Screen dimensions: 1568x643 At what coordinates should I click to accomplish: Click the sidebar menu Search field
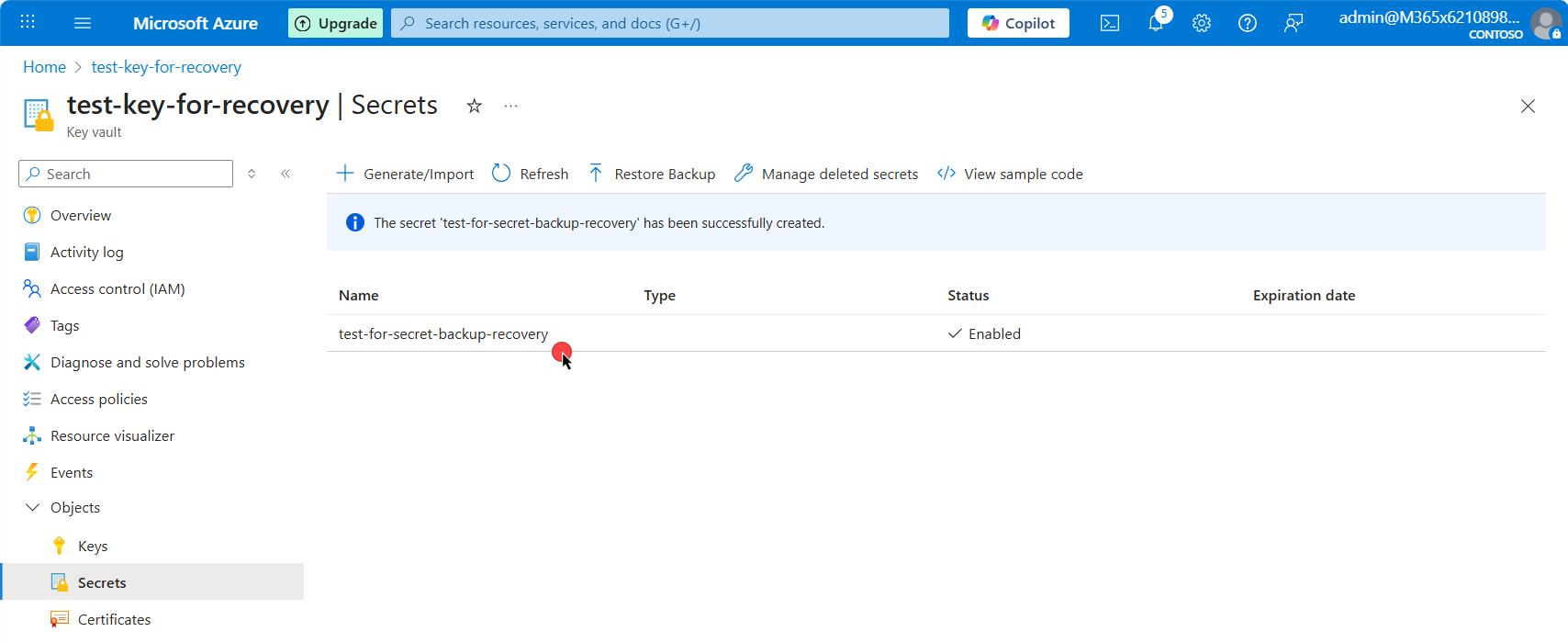click(x=126, y=174)
